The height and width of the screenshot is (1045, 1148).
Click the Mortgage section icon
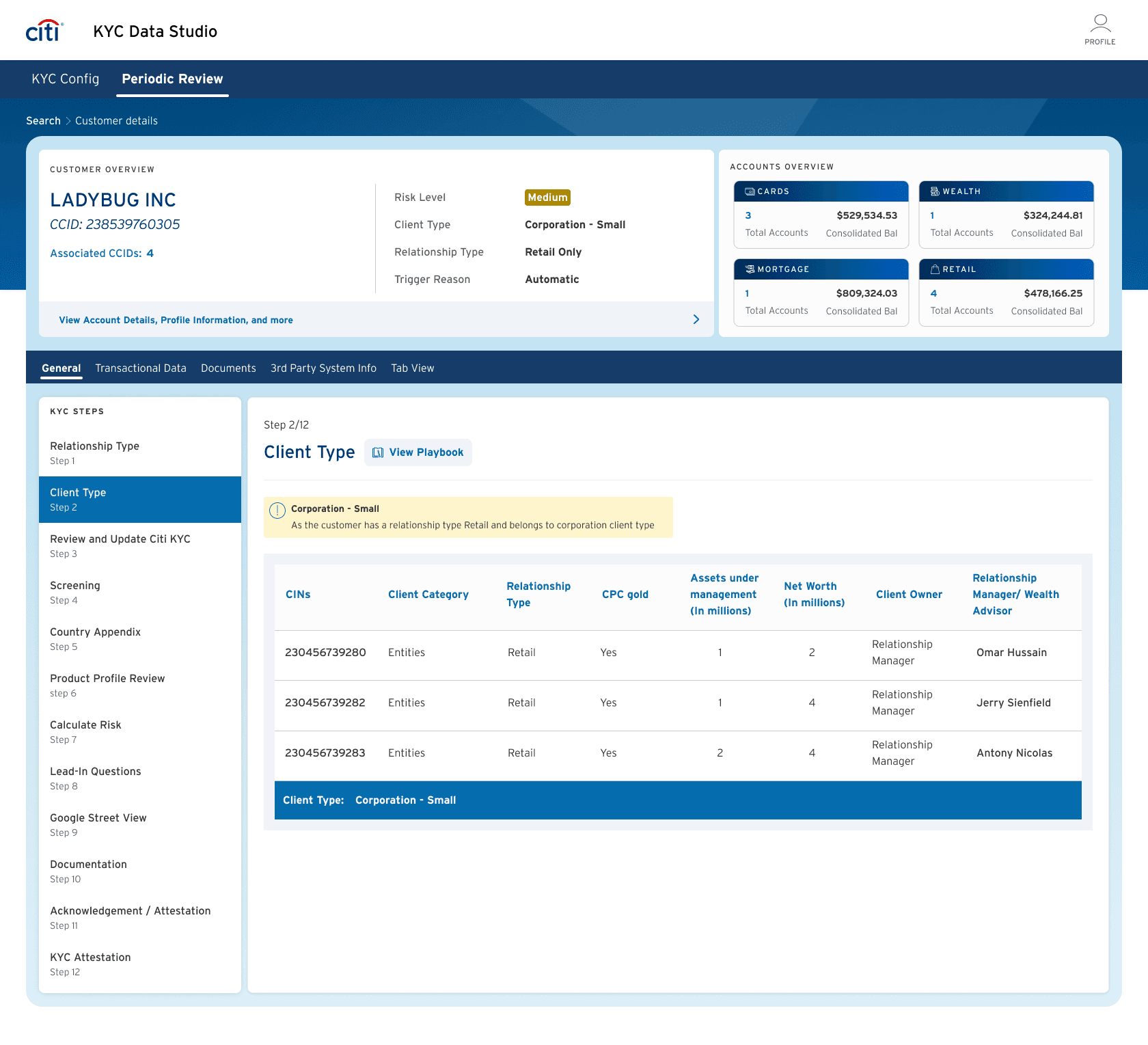(x=750, y=269)
